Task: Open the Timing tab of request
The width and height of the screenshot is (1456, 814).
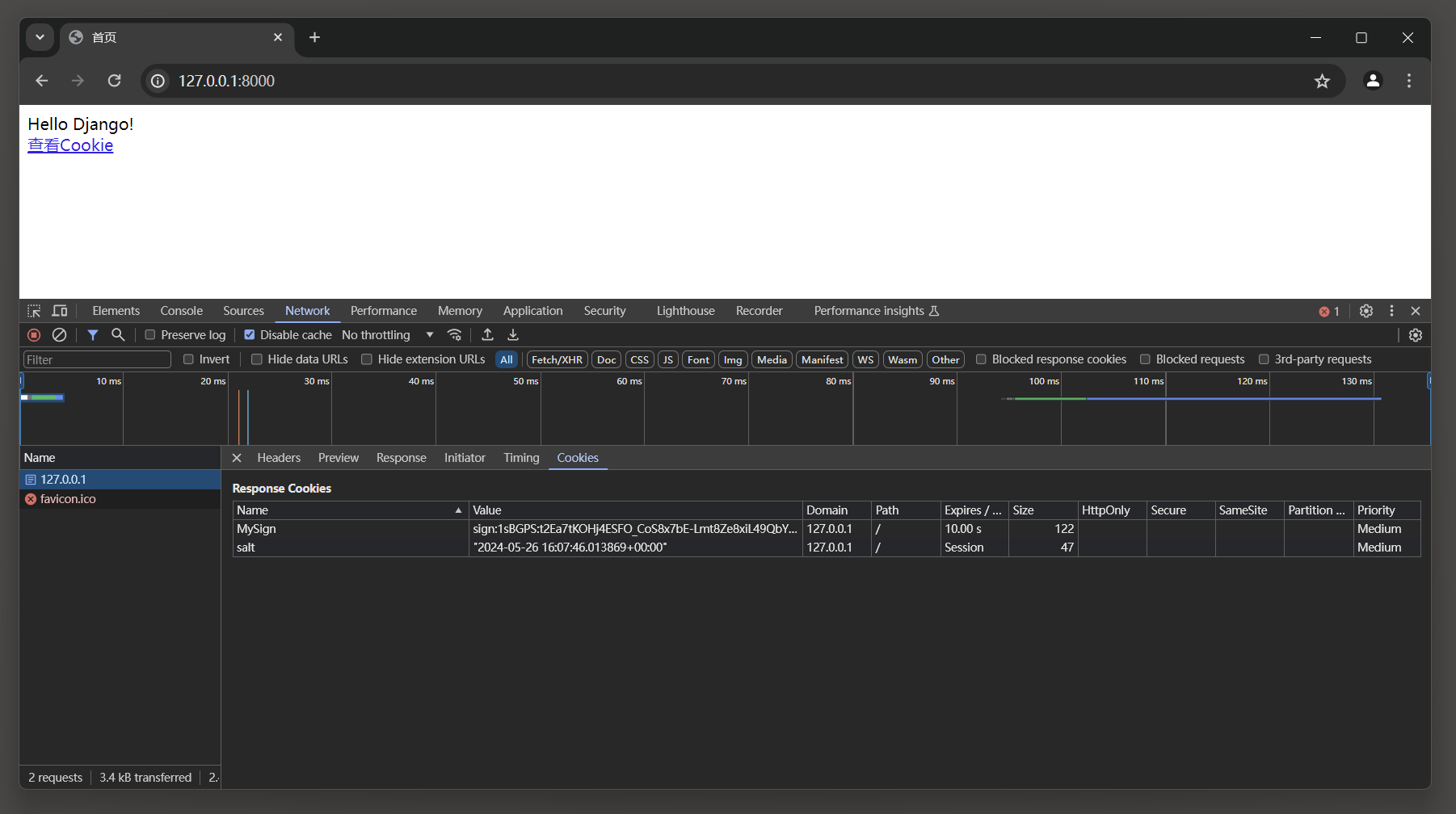Action: tap(521, 458)
